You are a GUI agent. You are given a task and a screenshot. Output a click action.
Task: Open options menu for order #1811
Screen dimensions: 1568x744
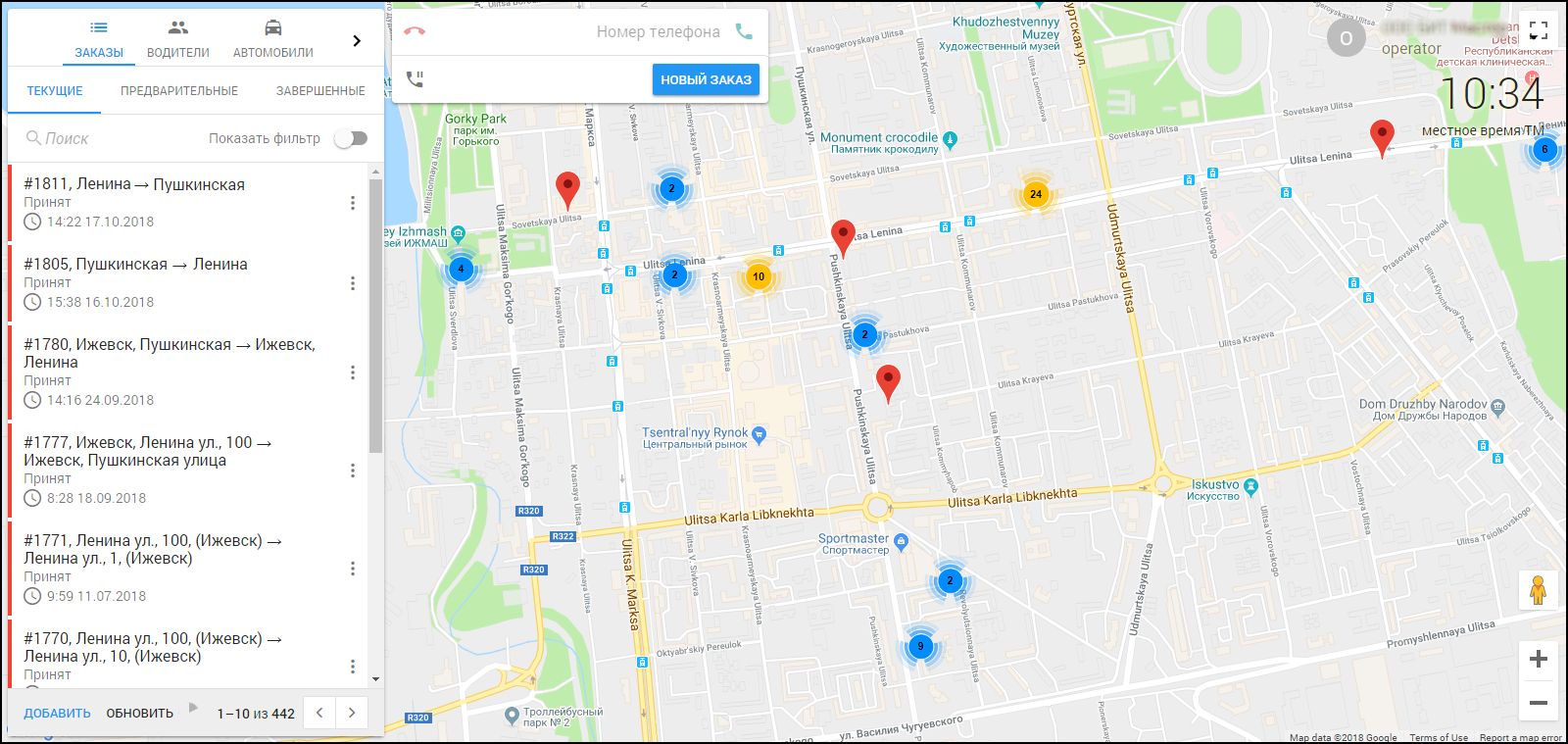pyautogui.click(x=353, y=203)
